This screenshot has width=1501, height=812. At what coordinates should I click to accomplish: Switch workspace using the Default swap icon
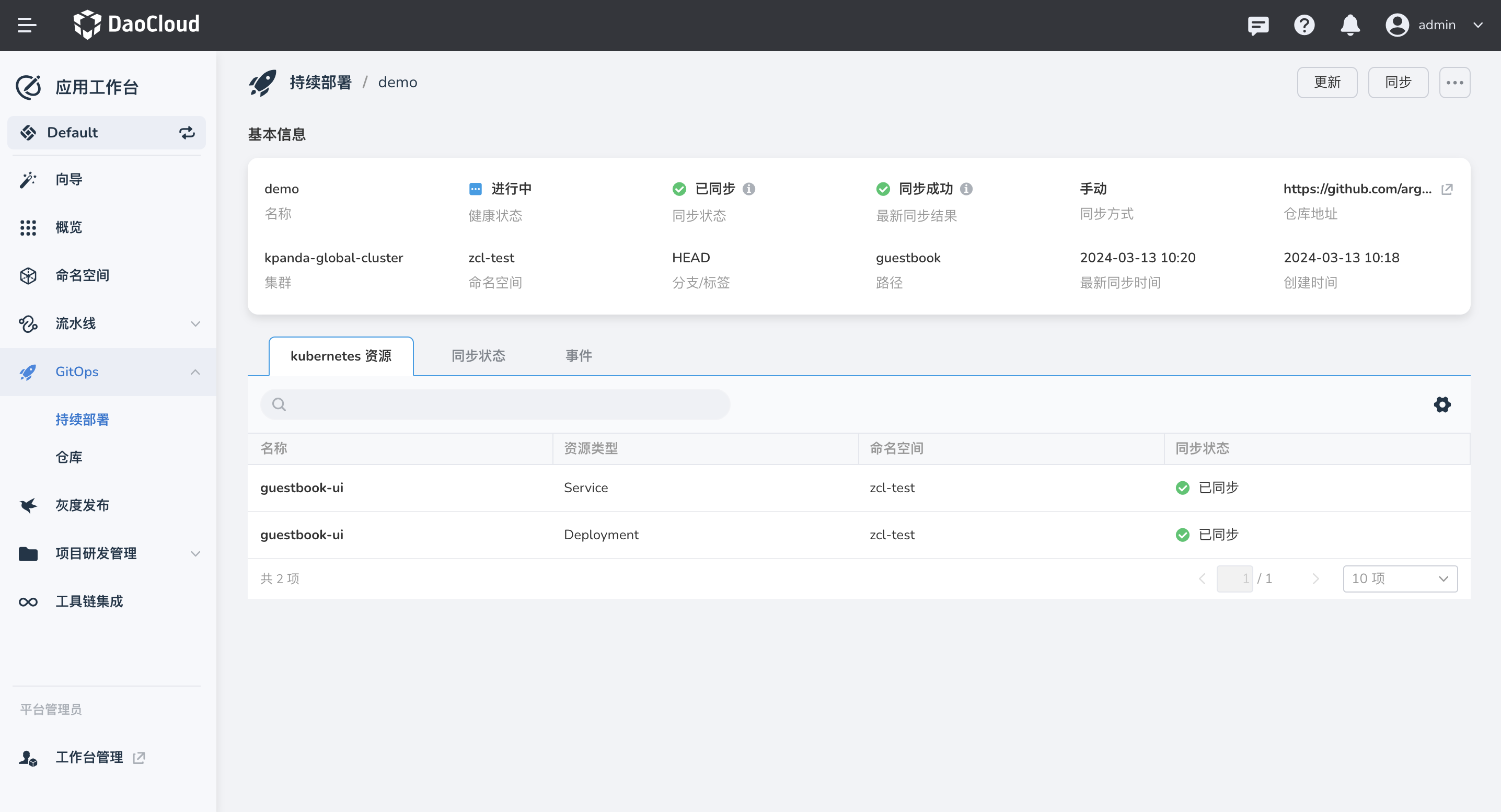coord(187,133)
